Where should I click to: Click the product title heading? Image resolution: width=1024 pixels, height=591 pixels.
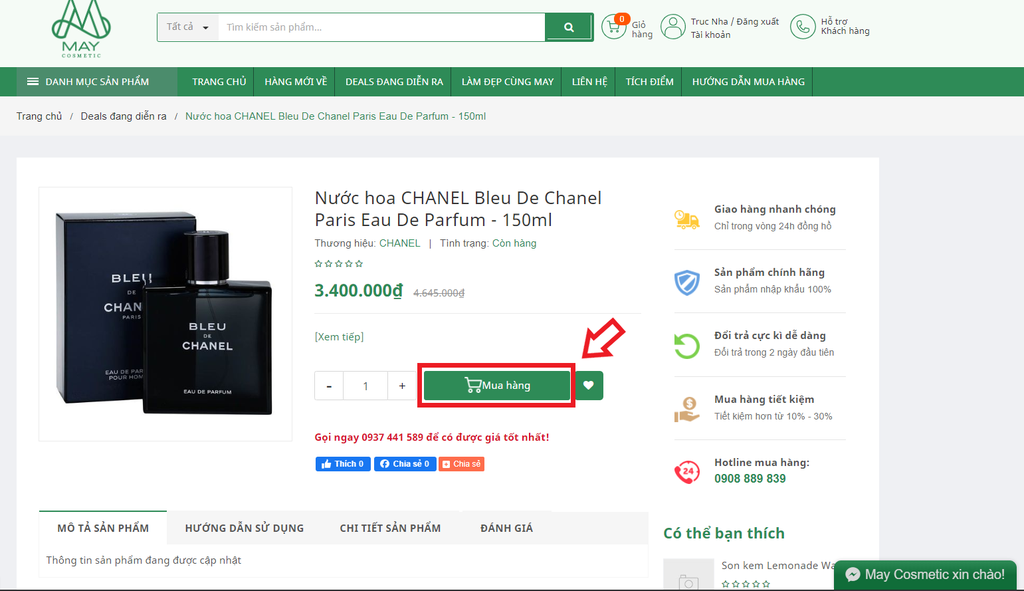458,209
